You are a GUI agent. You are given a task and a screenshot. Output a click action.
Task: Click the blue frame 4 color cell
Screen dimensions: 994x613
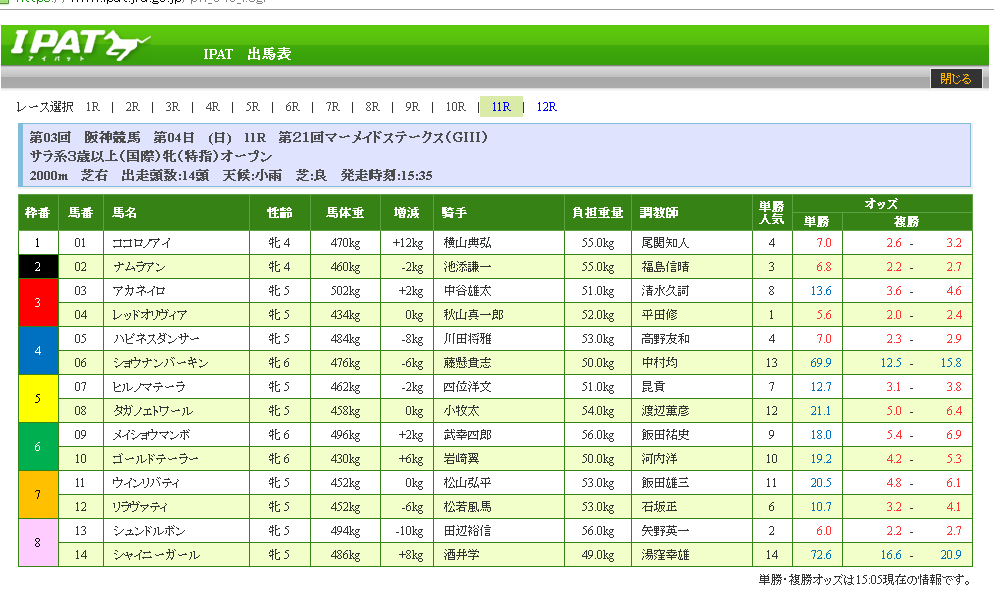point(38,351)
